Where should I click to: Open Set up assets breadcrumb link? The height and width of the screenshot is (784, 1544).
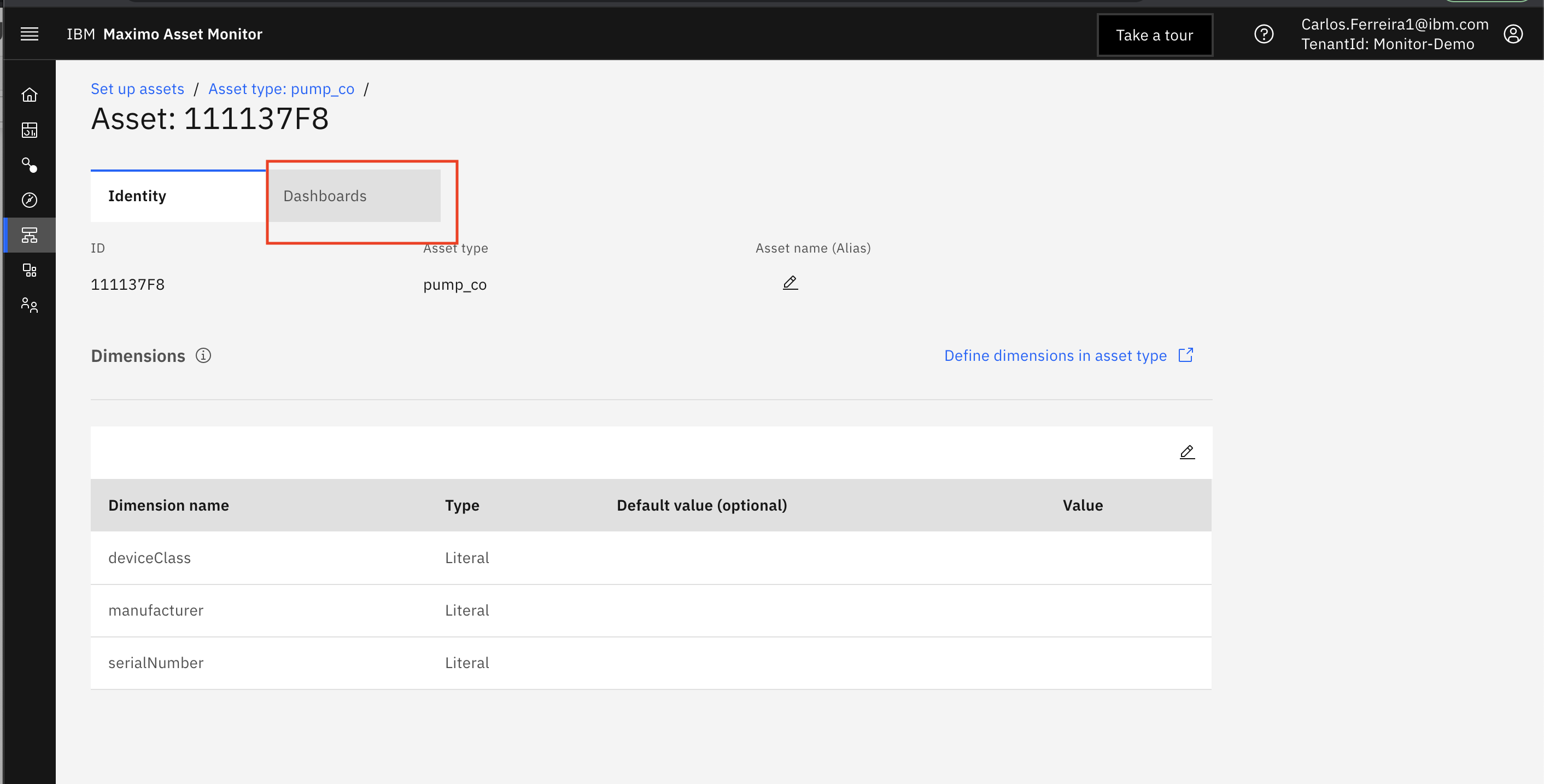click(x=137, y=89)
